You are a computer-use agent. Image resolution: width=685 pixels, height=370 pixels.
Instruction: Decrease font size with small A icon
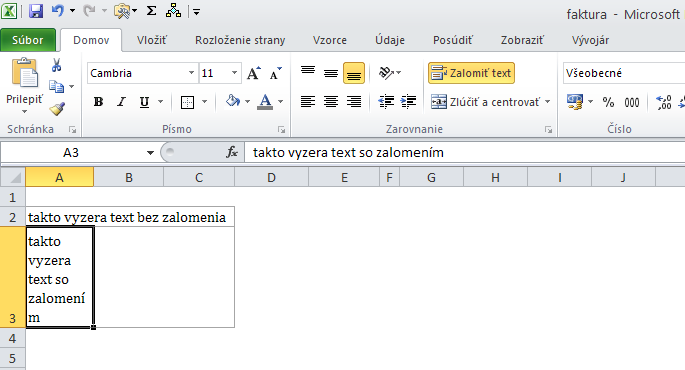(276, 73)
